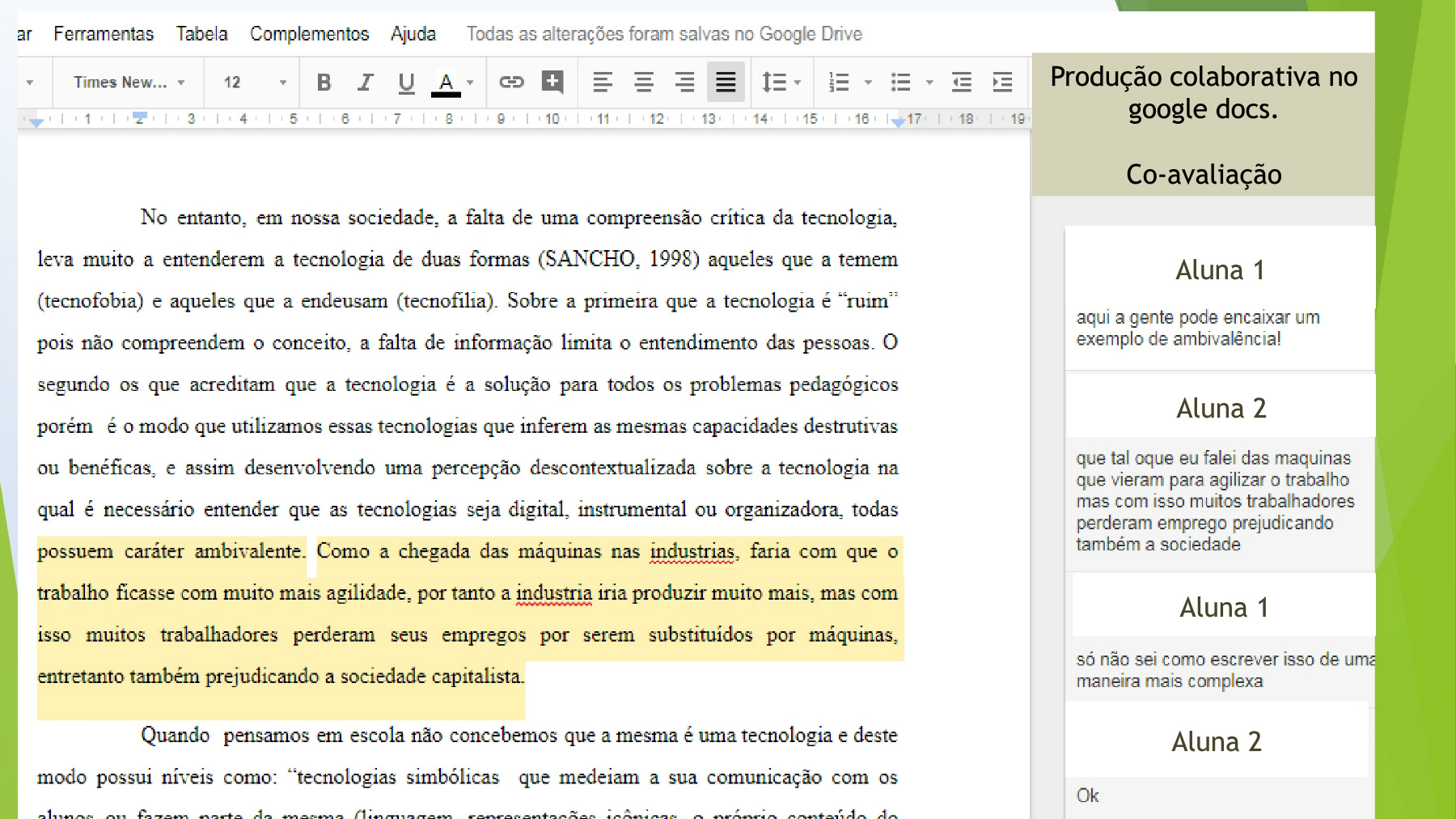Viewport: 1456px width, 819px height.
Task: Click the Ajuda menu item
Action: 413,34
